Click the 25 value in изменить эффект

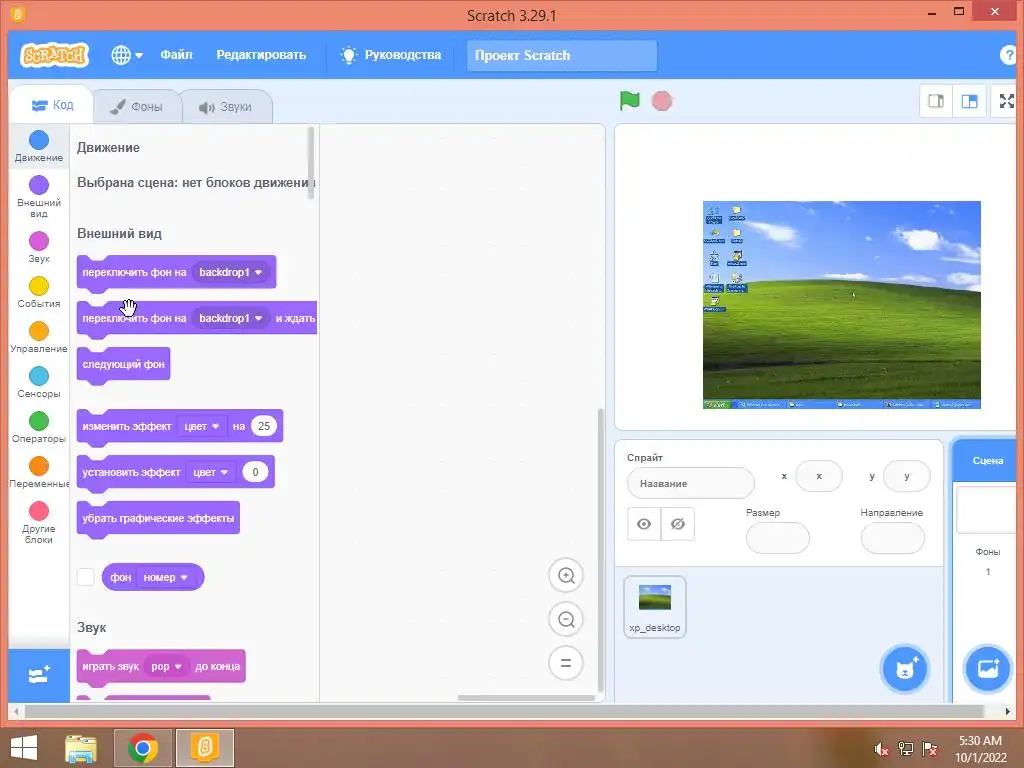(x=264, y=426)
